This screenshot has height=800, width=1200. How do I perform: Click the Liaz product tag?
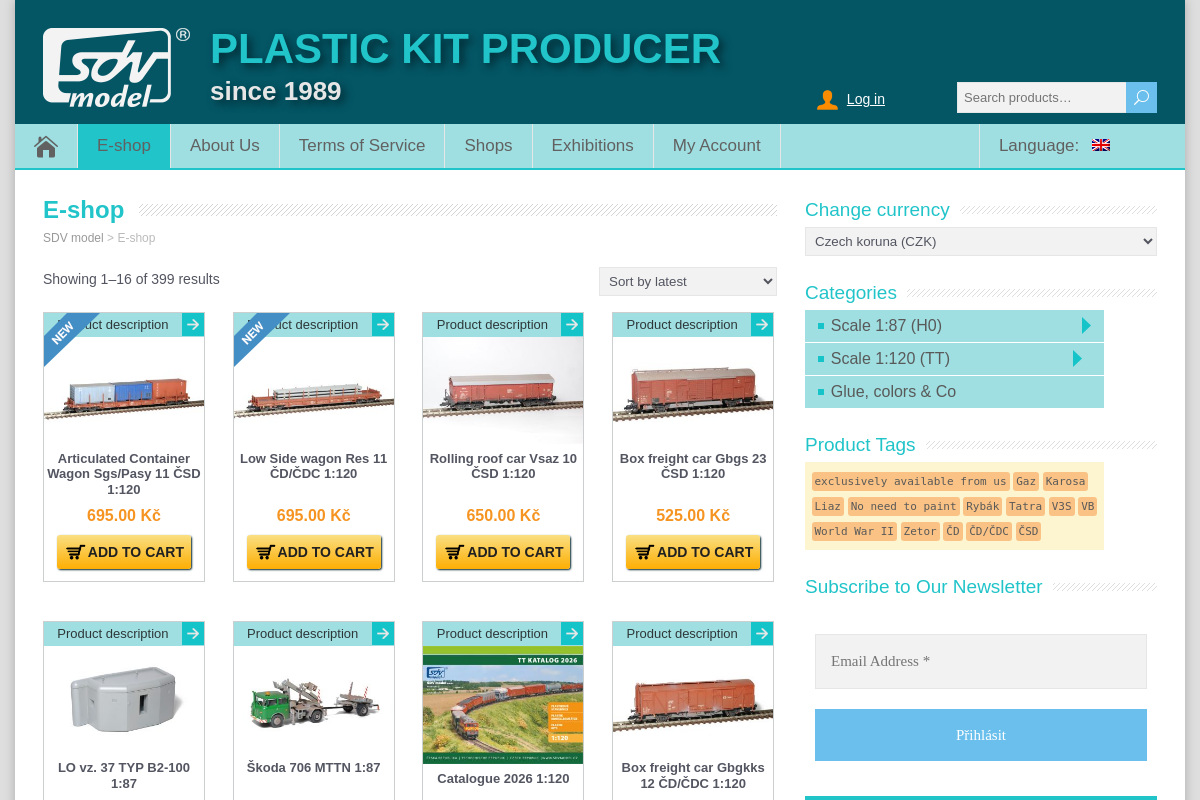(x=828, y=506)
